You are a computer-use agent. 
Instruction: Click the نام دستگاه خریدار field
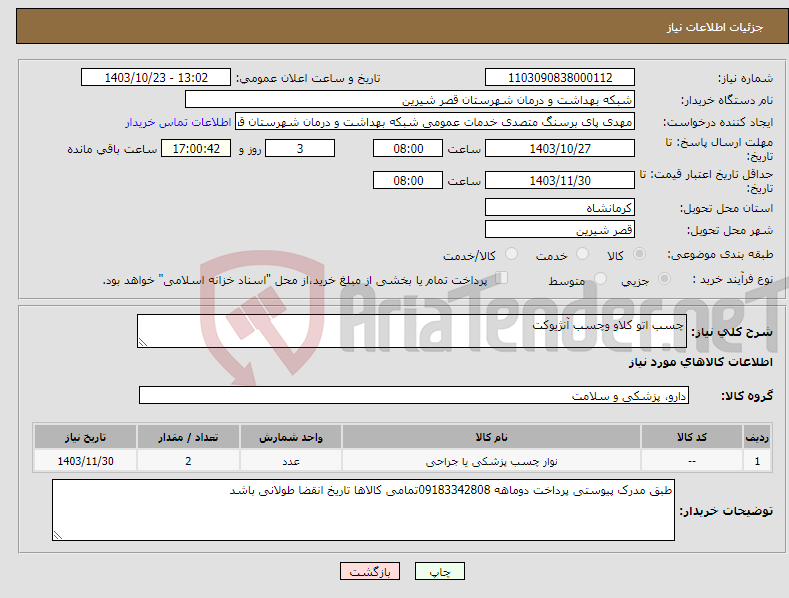click(x=410, y=100)
